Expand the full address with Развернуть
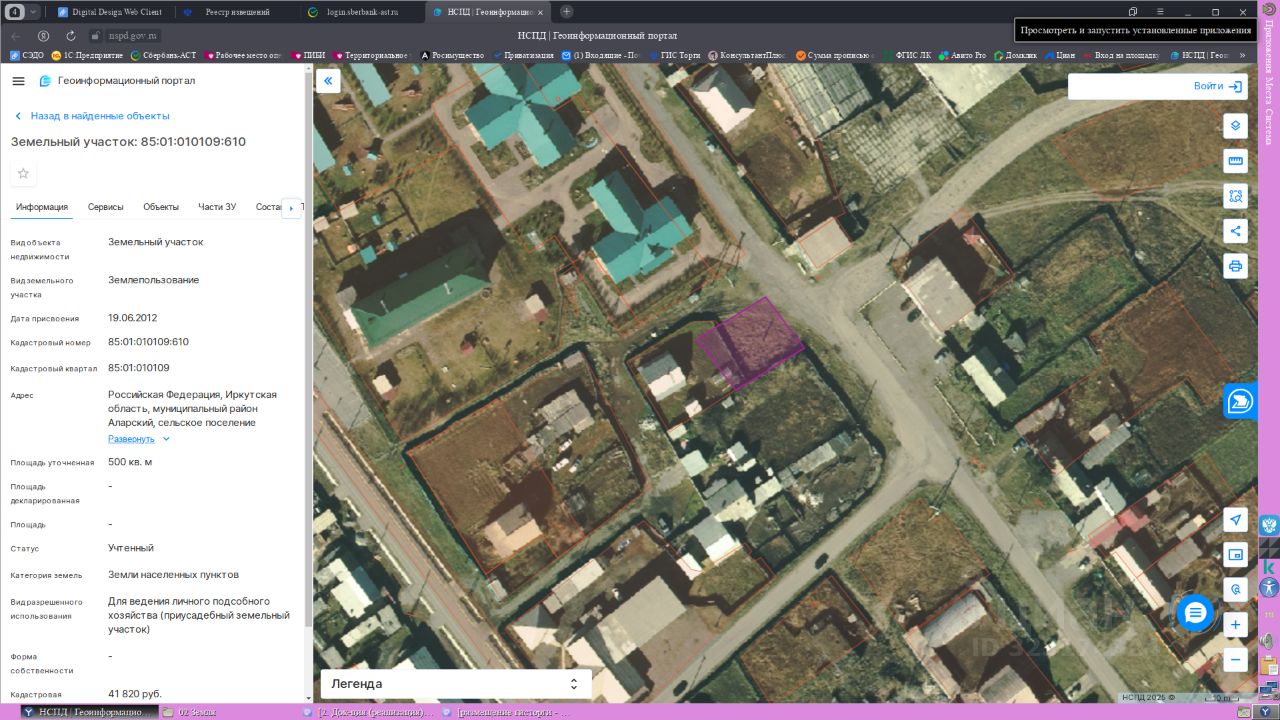 (x=139, y=439)
